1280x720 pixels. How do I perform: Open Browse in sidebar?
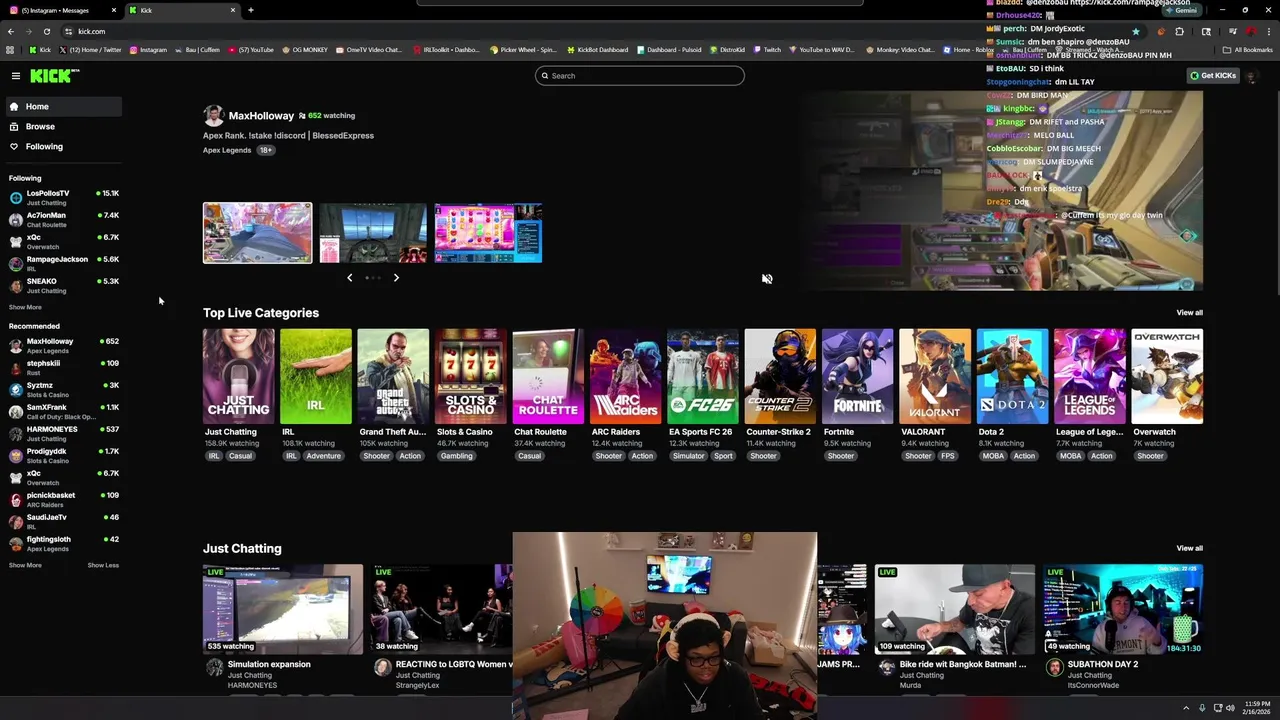click(x=62, y=126)
